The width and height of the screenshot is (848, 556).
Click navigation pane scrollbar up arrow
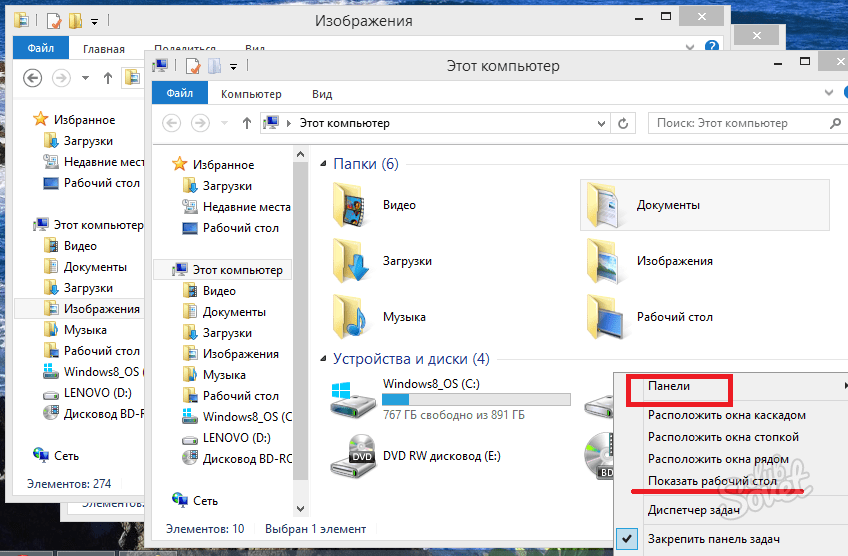[x=301, y=155]
